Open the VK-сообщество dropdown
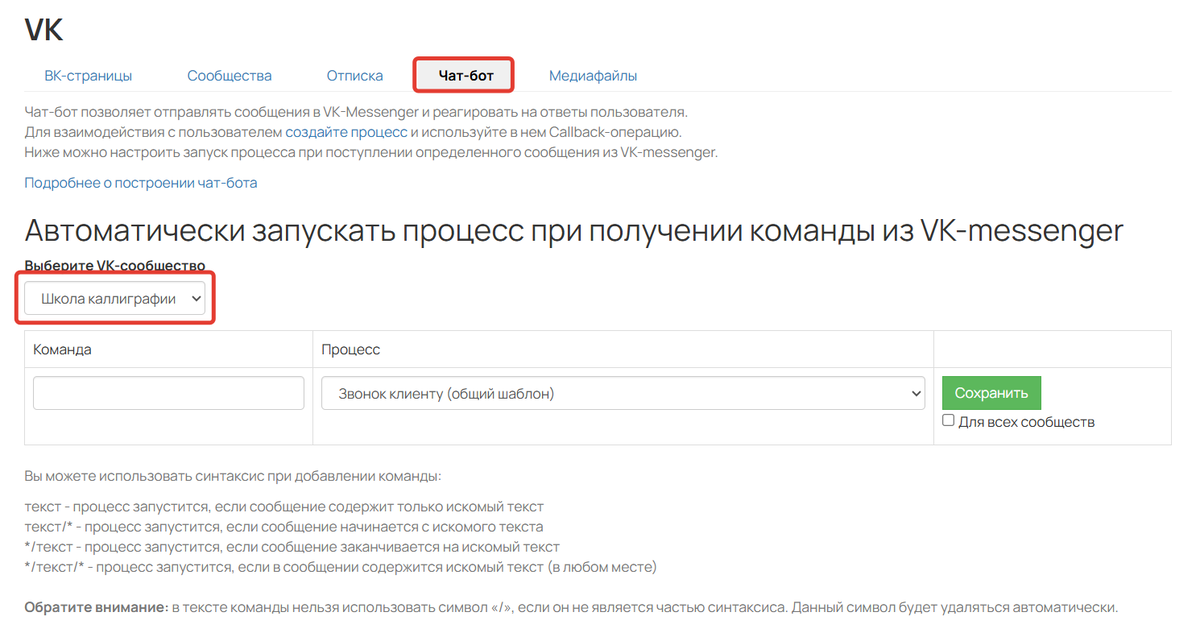 point(113,297)
